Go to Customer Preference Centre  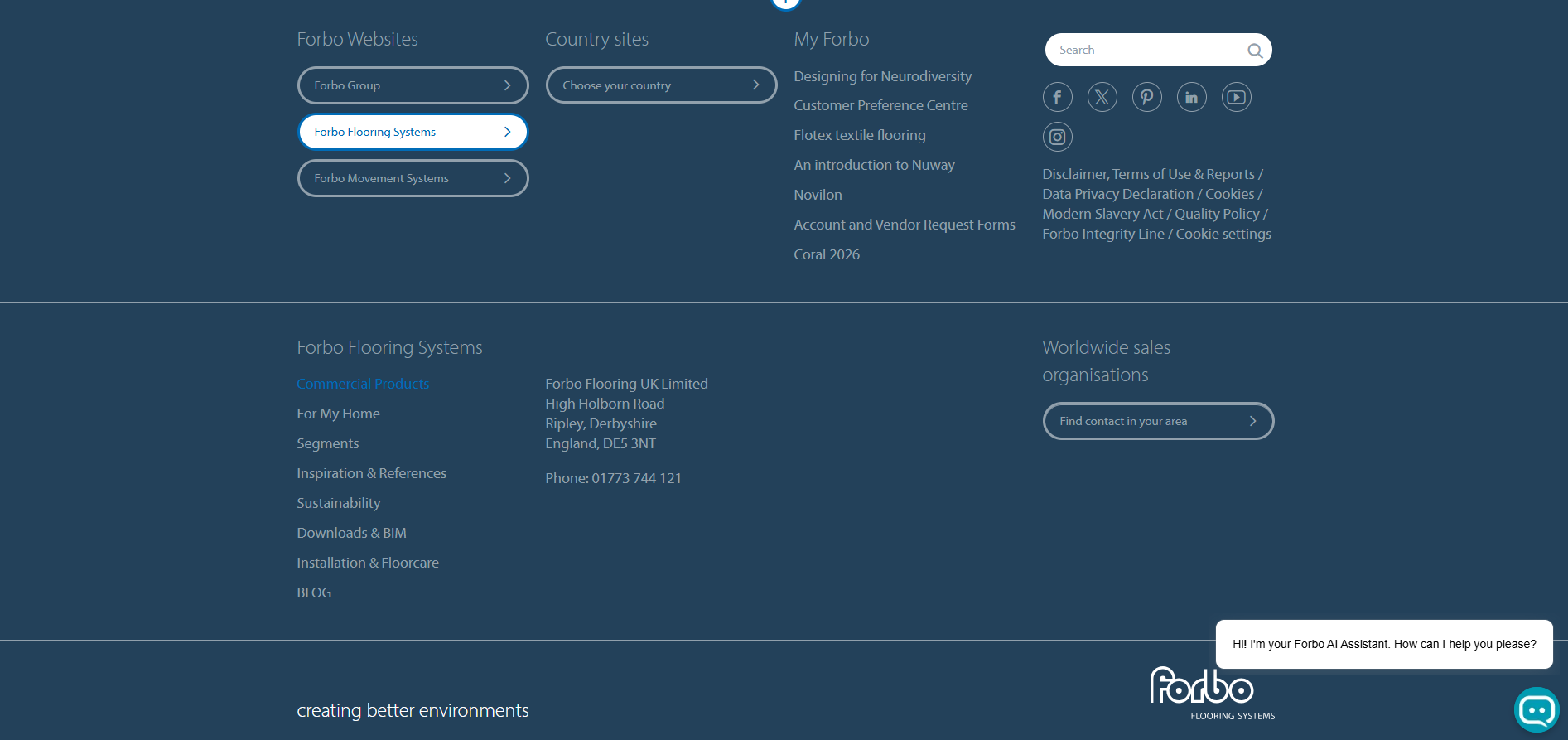tap(880, 105)
